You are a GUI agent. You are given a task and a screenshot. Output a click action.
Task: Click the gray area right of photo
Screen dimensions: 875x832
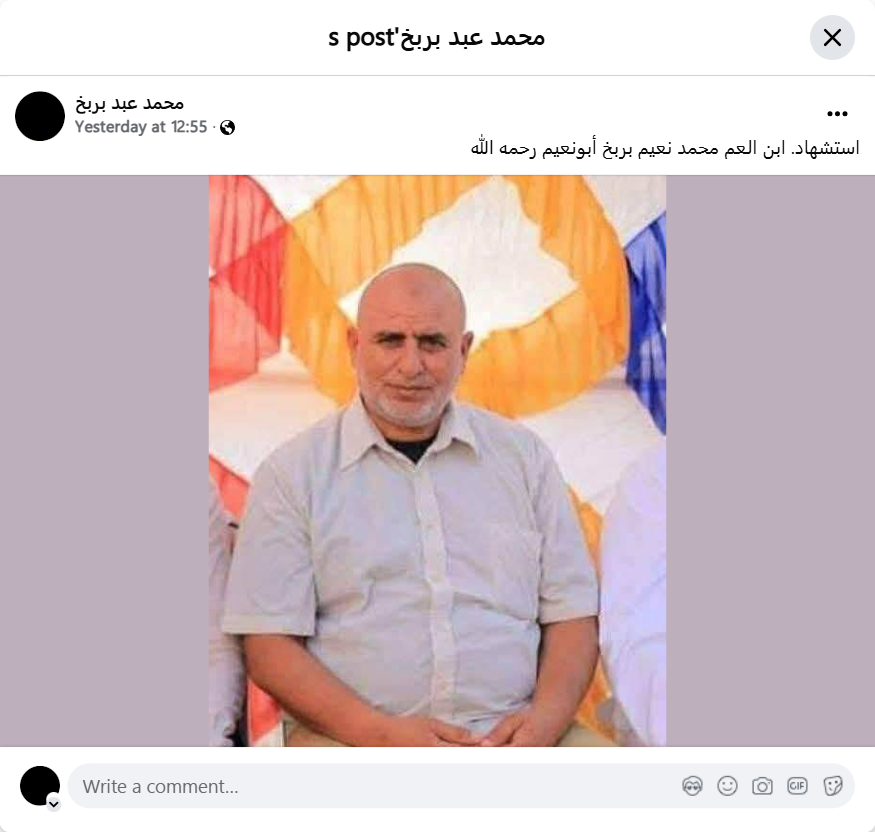point(771,461)
